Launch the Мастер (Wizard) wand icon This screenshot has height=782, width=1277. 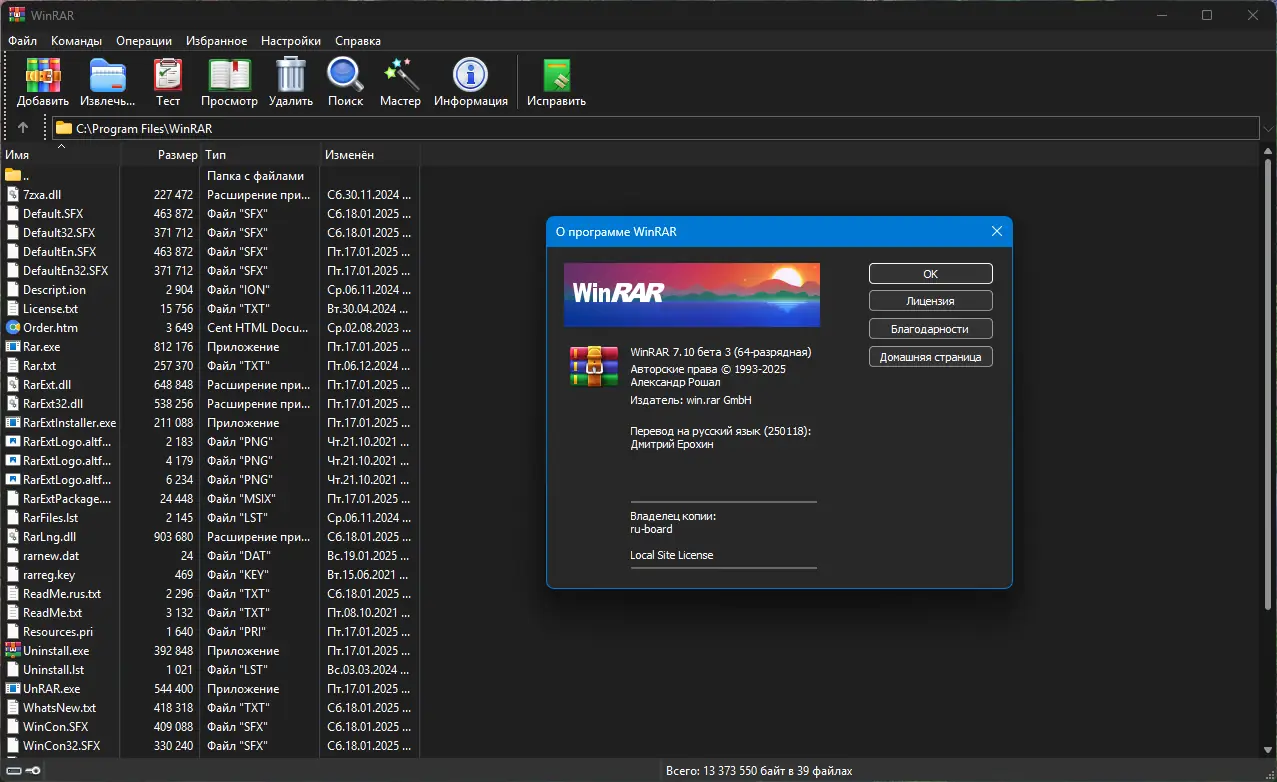(400, 82)
